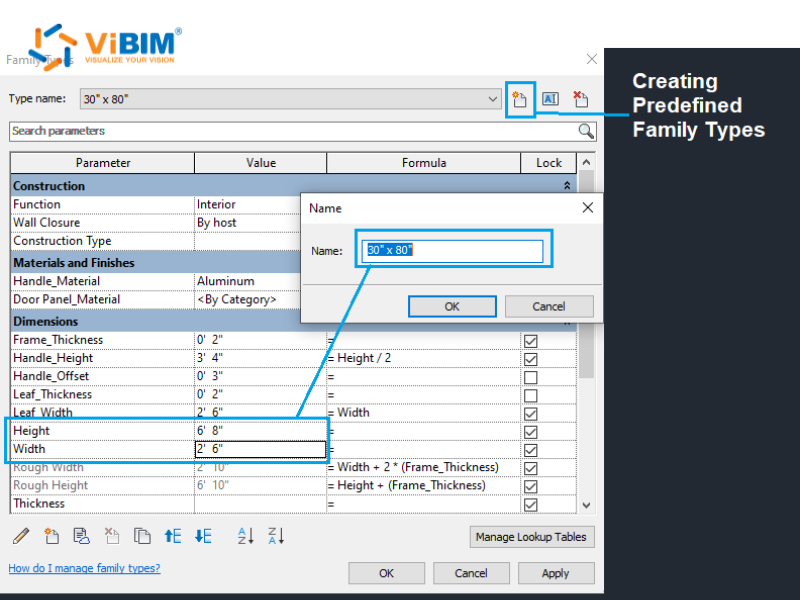Click OK in the Name dialog

[452, 307]
